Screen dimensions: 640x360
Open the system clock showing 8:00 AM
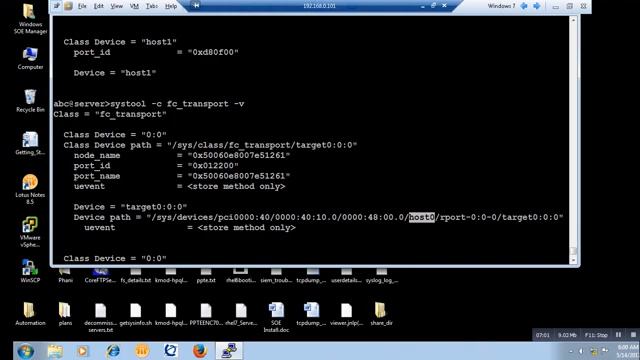[x=627, y=351]
